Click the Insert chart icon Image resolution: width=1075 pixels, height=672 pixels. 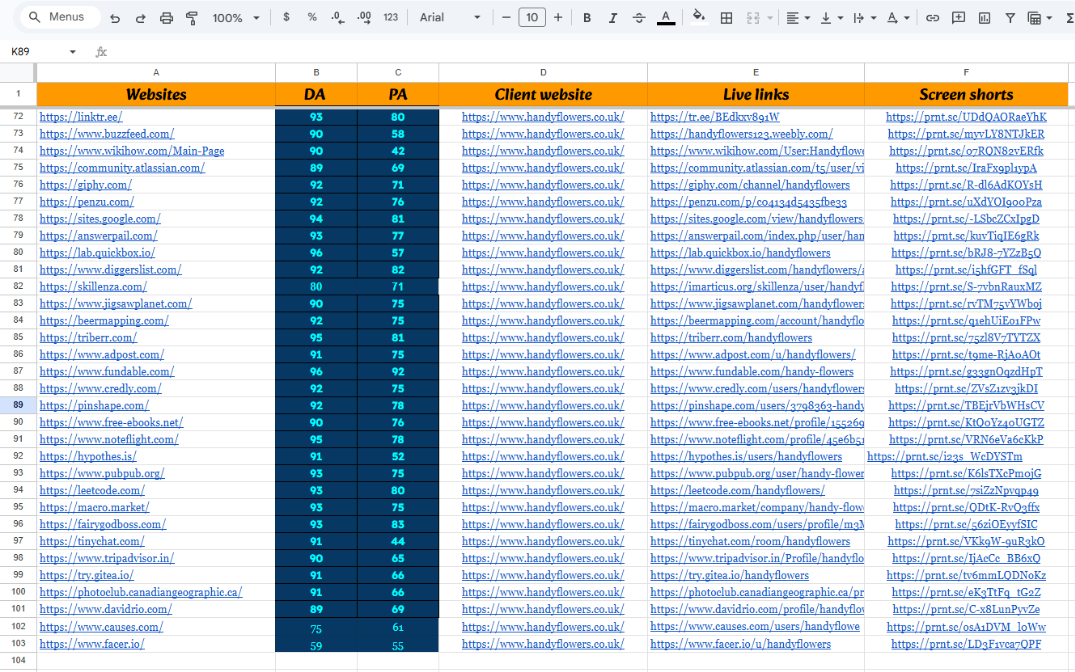(x=984, y=18)
